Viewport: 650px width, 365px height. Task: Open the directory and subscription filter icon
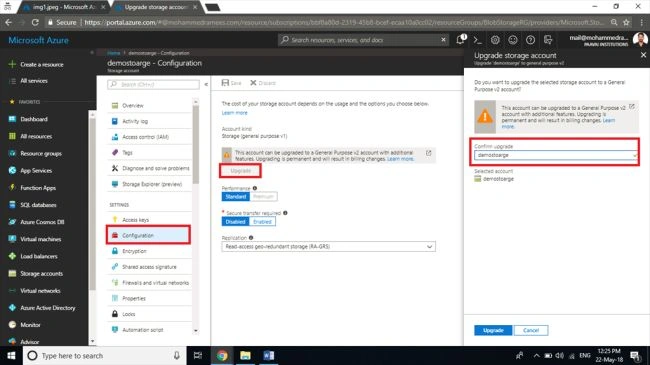coord(548,40)
